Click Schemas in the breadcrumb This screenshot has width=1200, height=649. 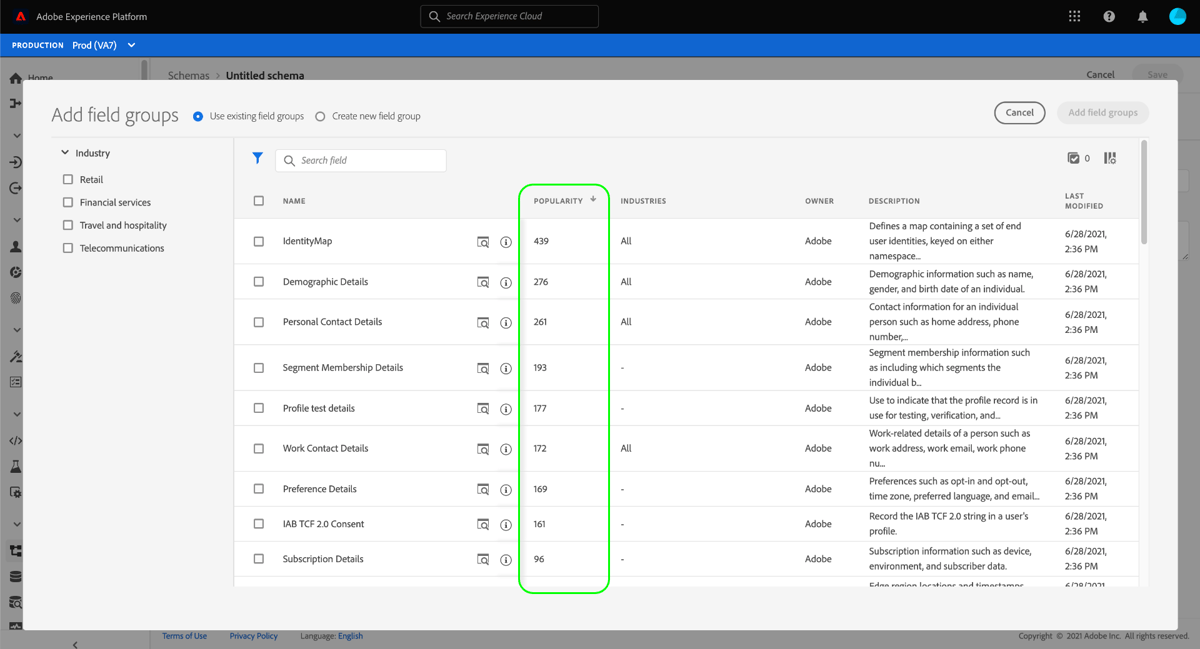pos(188,75)
